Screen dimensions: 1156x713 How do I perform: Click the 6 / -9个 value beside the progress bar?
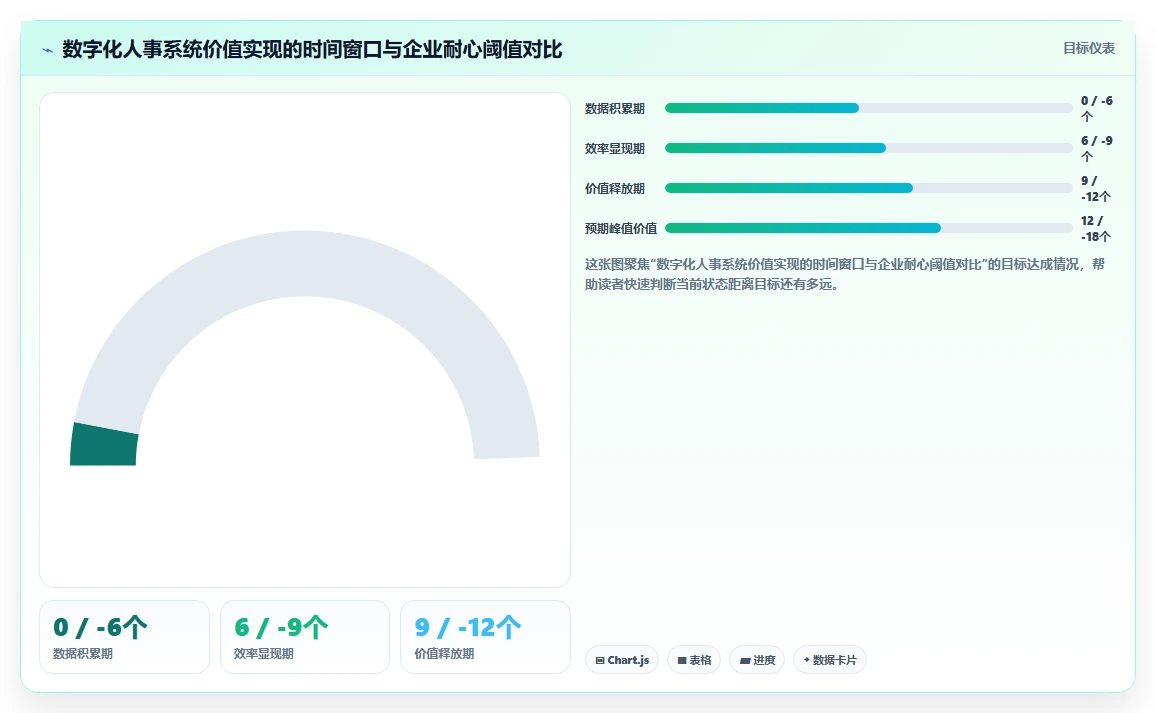click(1096, 148)
